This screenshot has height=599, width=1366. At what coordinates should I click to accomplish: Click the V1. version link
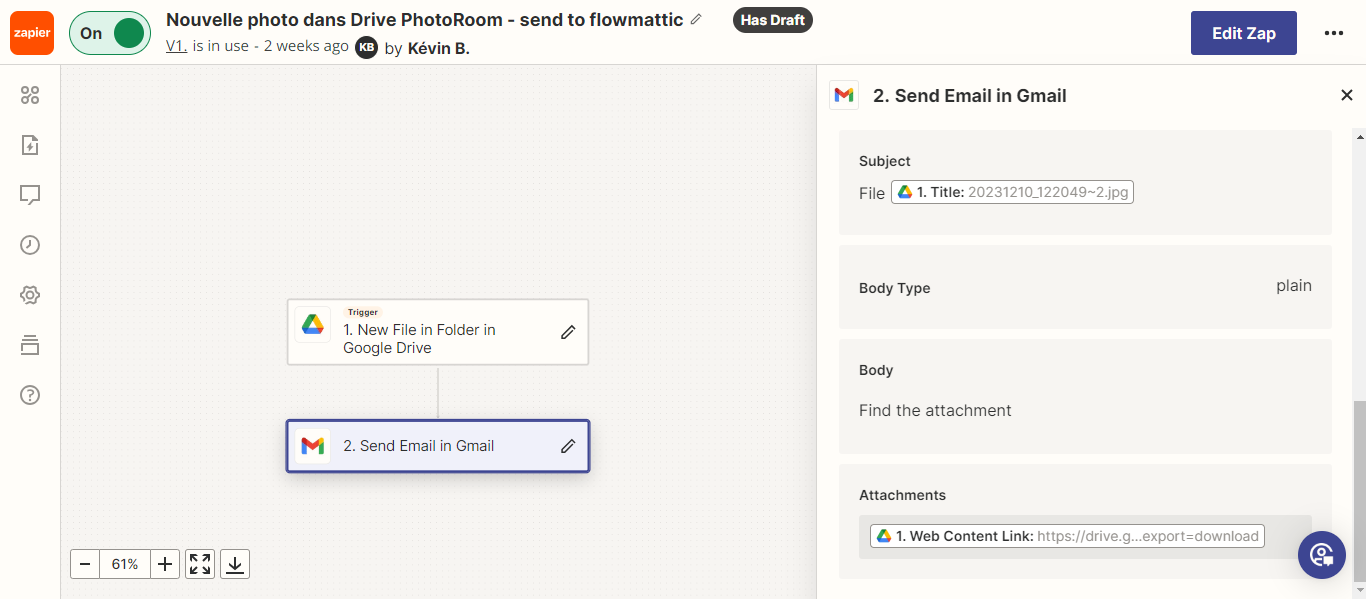pos(176,46)
